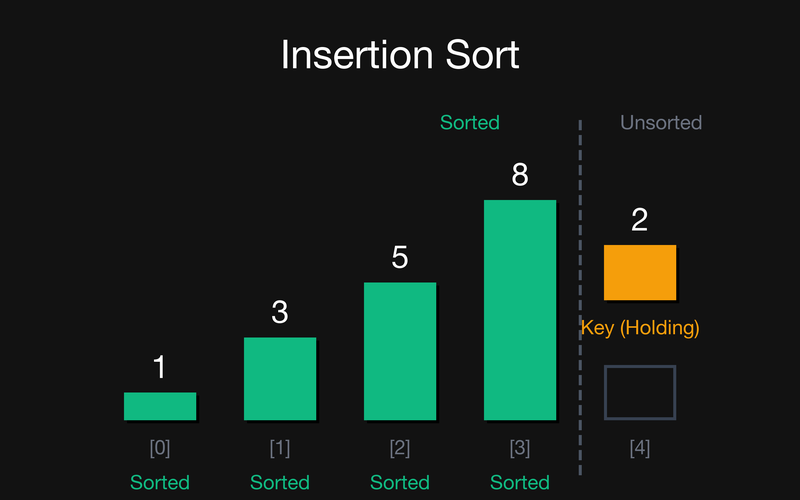The image size is (800, 500).
Task: Click the Sorted status under index 0
Action: pos(160,482)
